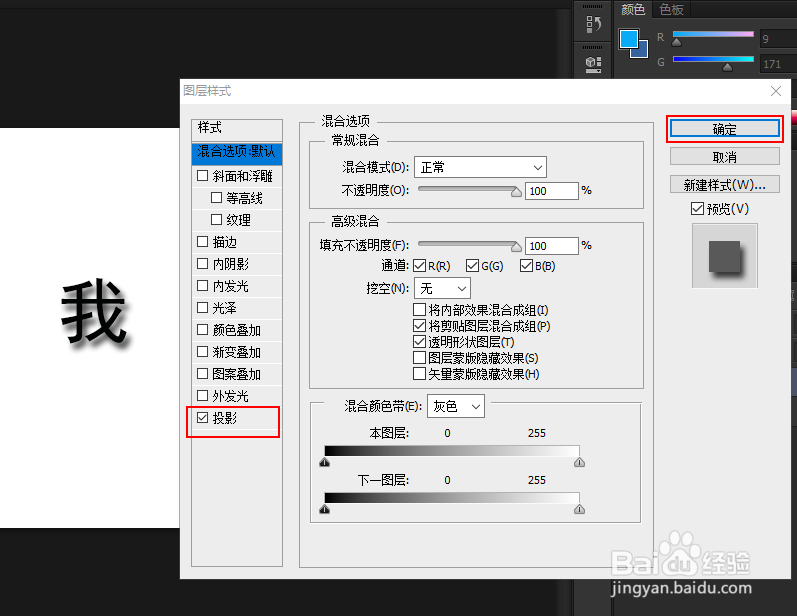Click the 取消 button
The image size is (797, 616).
724,157
